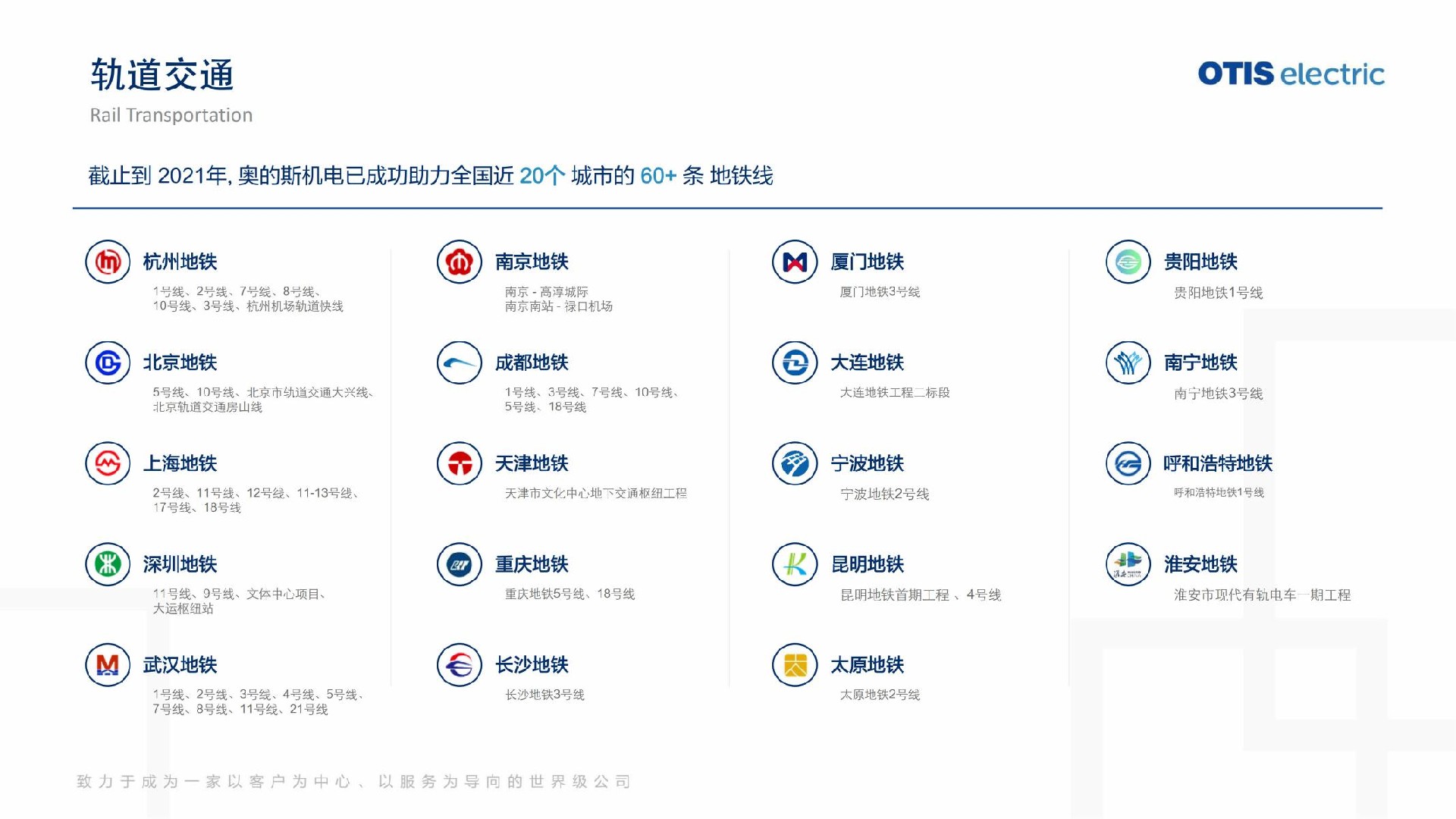This screenshot has width=1456, height=819.
Task: Select the 长沙地铁 heading
Action: [x=532, y=665]
